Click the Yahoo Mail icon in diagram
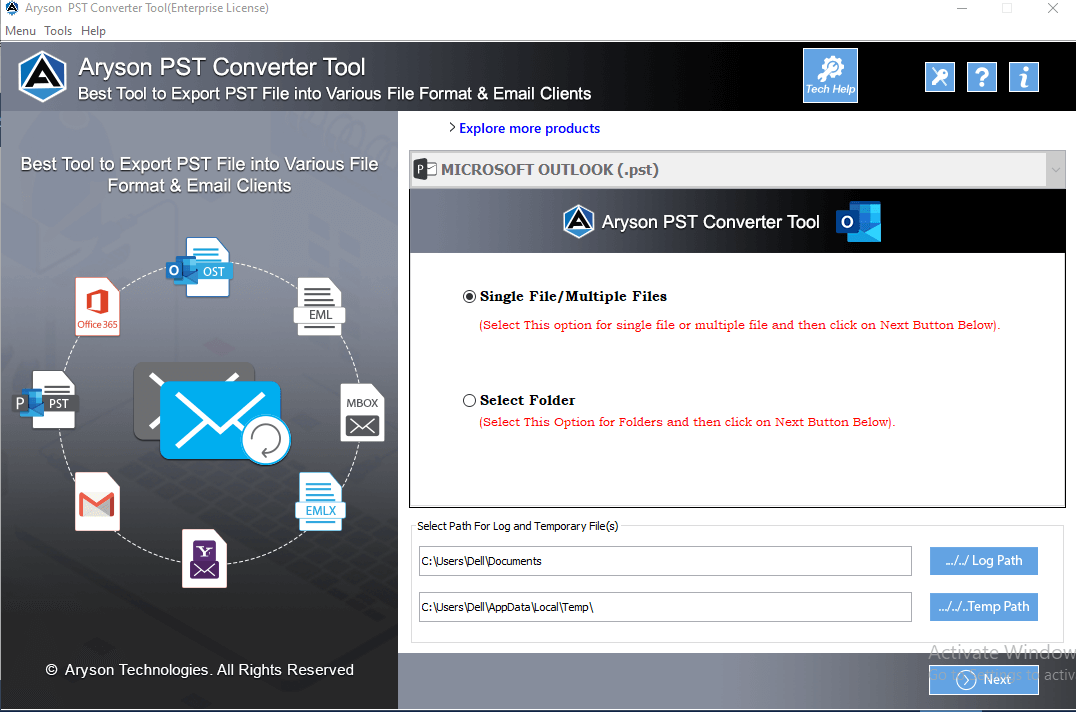This screenshot has height=712, width=1076. click(204, 558)
